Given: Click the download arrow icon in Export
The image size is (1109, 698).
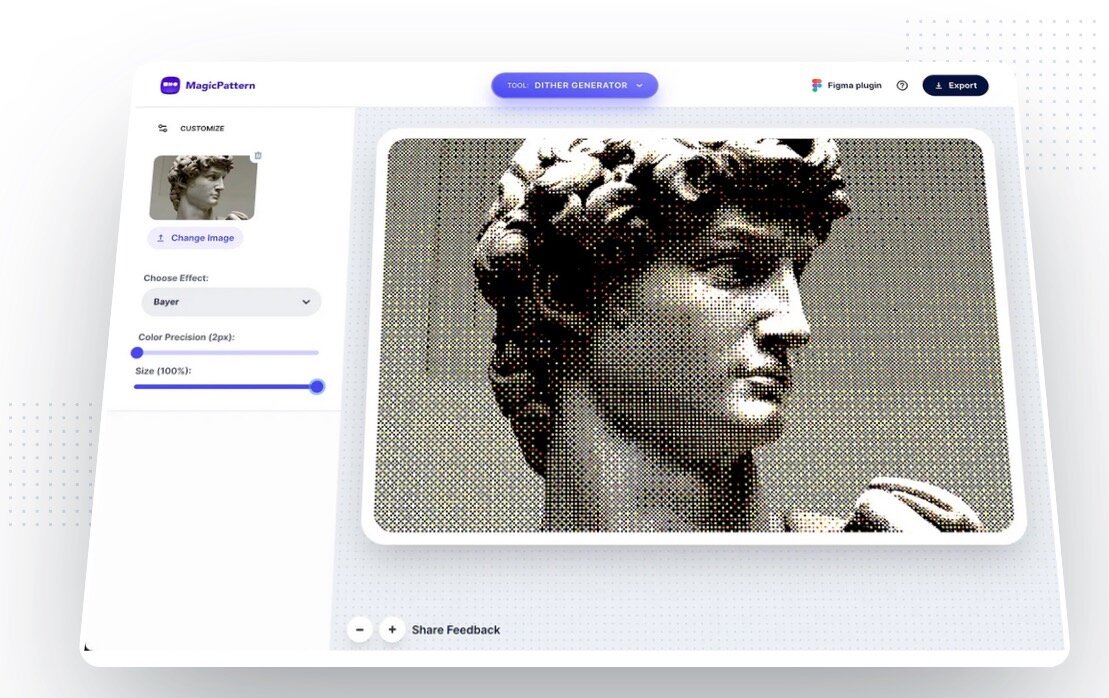Looking at the screenshot, I should click(x=939, y=86).
